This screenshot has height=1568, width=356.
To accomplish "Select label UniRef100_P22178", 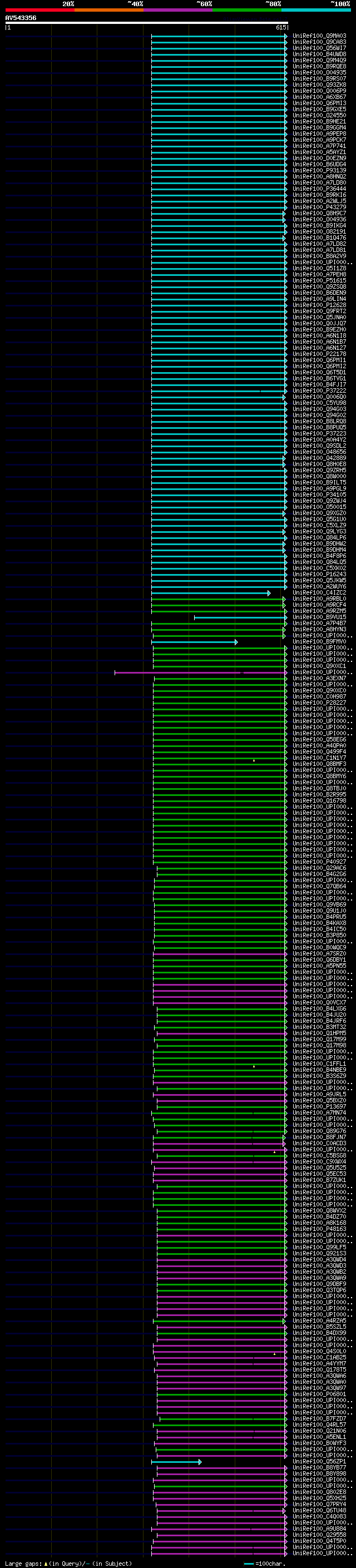I will 319,354.
